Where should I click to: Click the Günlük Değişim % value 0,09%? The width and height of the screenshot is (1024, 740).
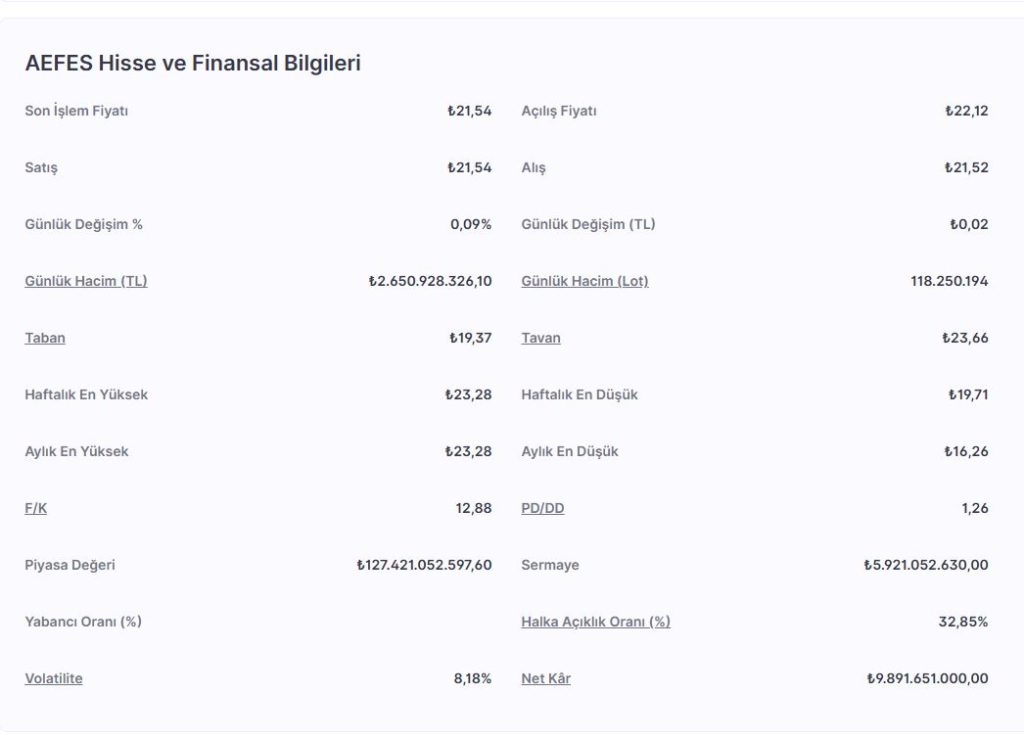click(471, 224)
